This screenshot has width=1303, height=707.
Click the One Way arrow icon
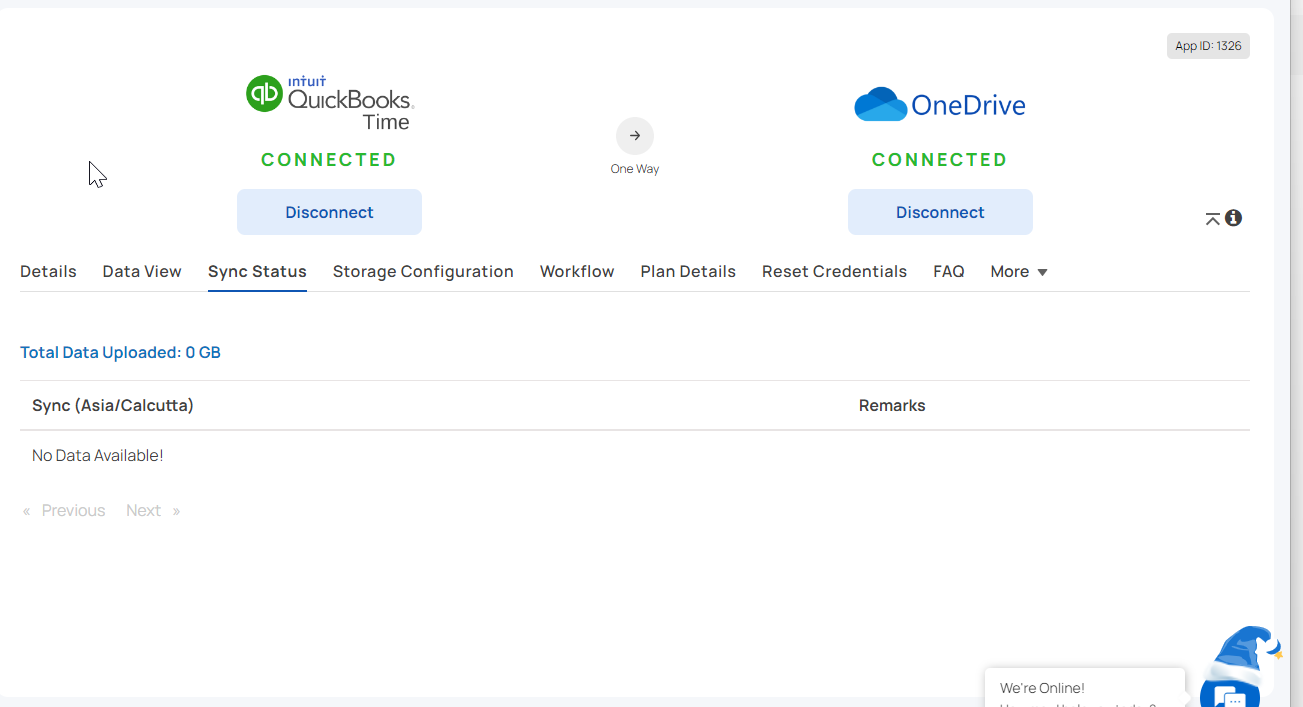click(635, 136)
